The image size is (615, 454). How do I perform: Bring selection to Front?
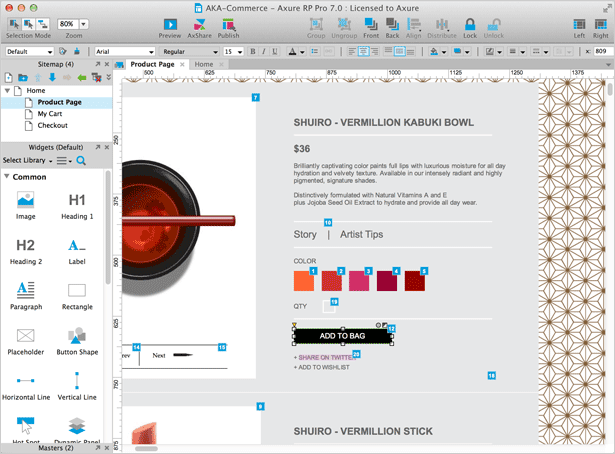pyautogui.click(x=371, y=25)
